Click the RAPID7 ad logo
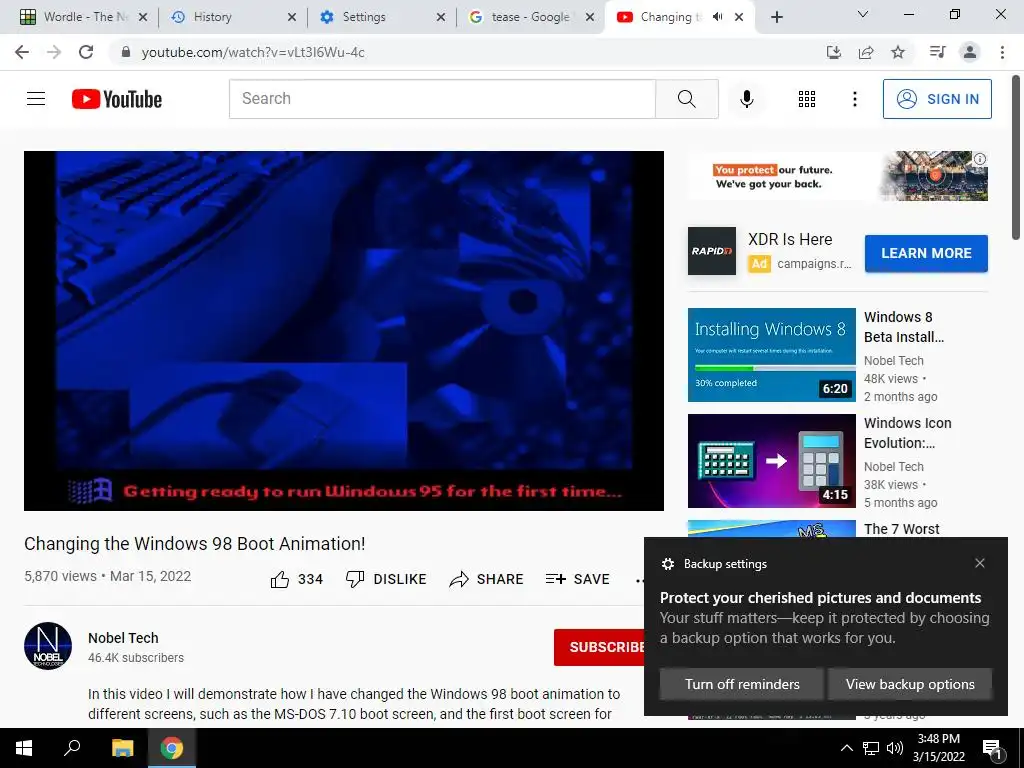 point(712,251)
